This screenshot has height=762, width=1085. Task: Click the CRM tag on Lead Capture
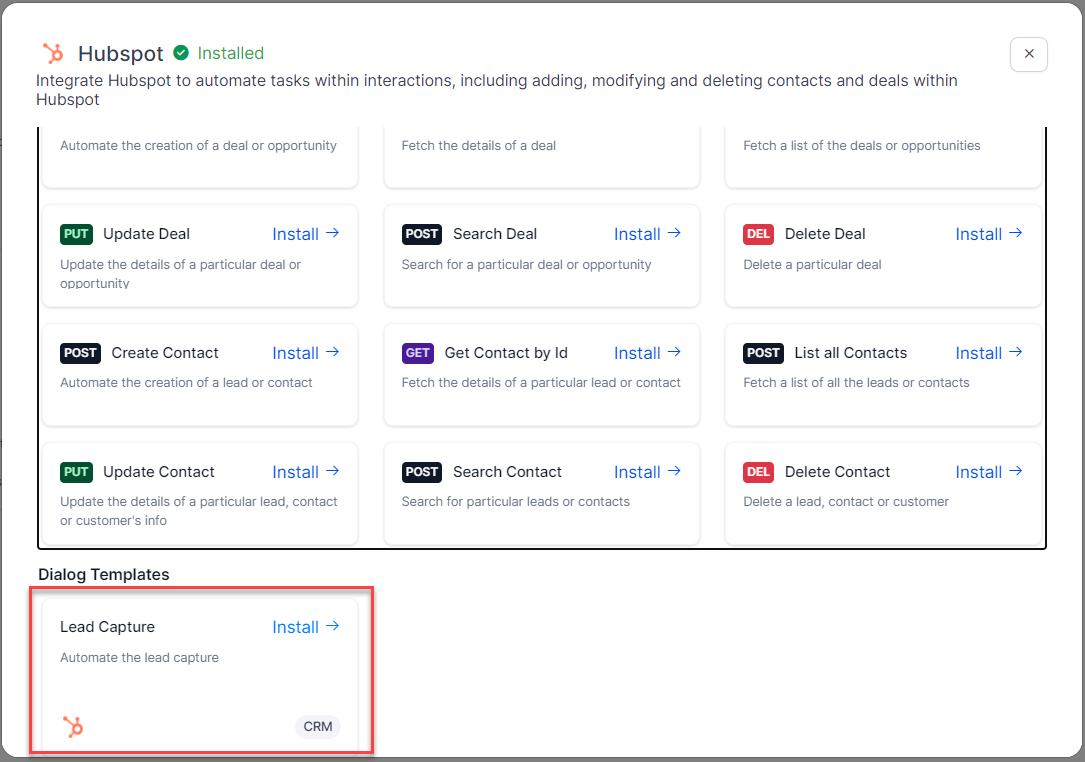click(x=318, y=727)
